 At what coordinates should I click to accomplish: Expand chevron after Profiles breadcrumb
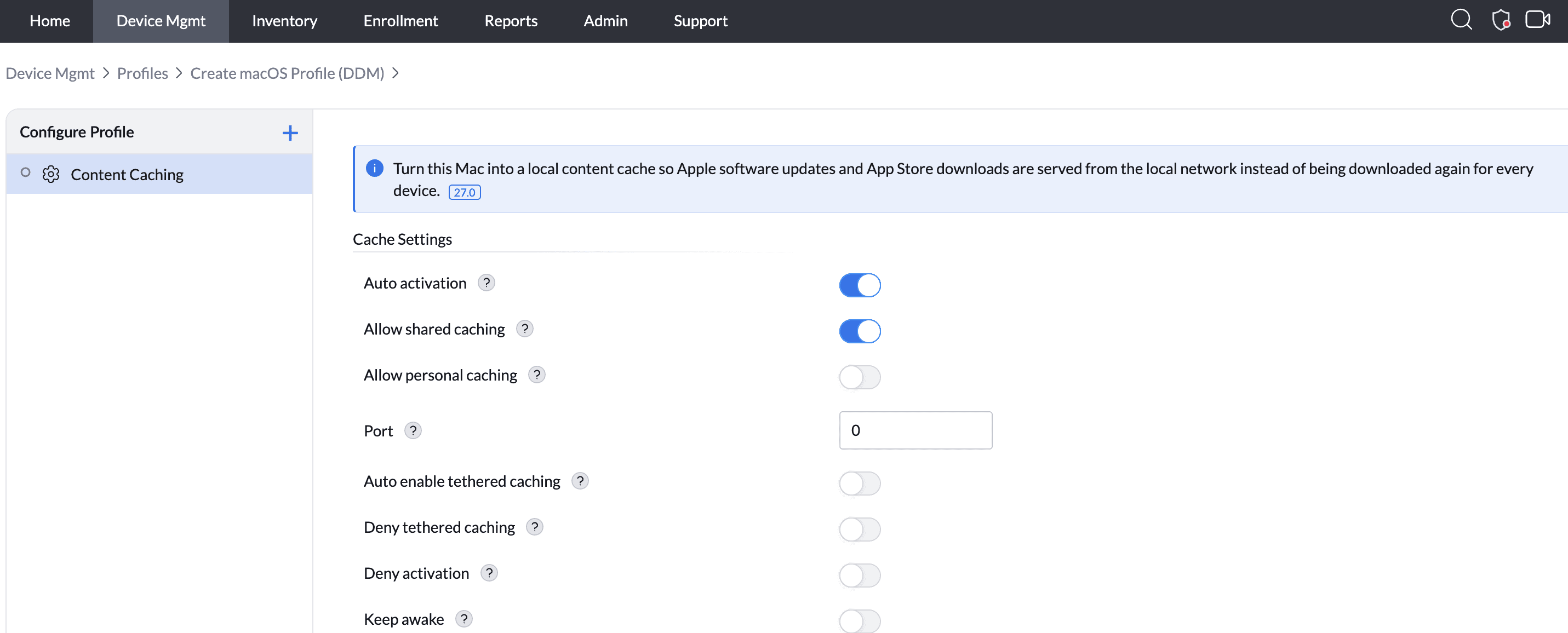[179, 73]
